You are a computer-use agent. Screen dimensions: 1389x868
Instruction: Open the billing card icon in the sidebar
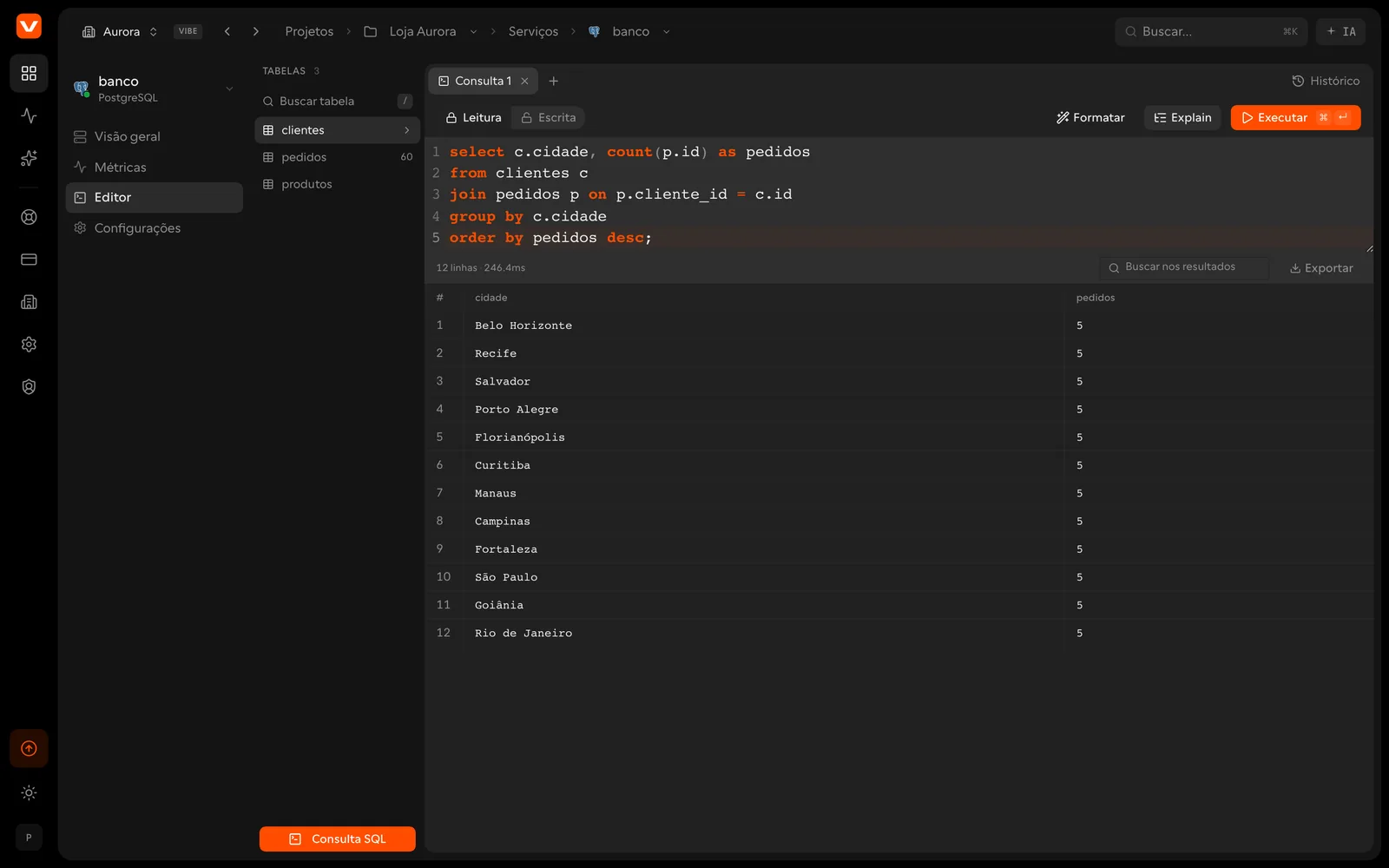[x=29, y=260]
